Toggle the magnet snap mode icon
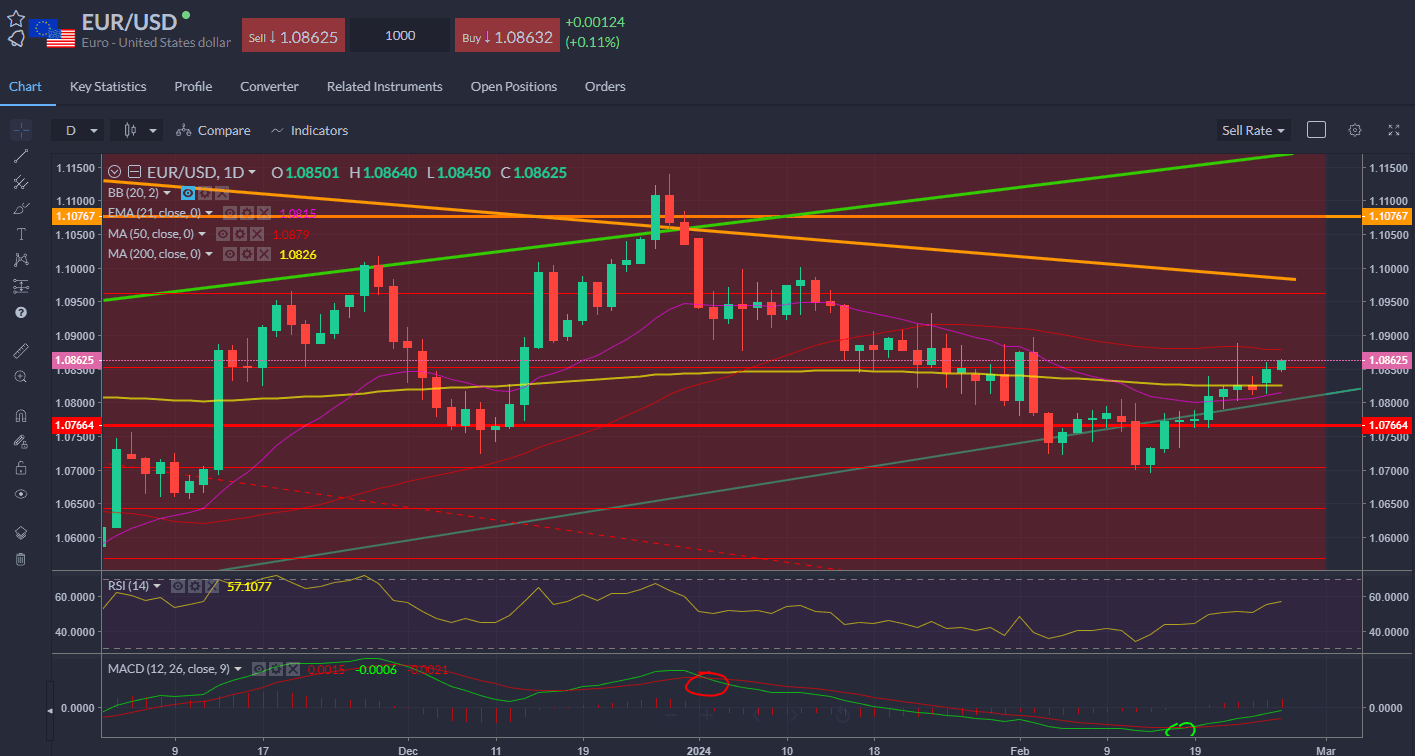Viewport: 1415px width, 756px height. [x=21, y=416]
